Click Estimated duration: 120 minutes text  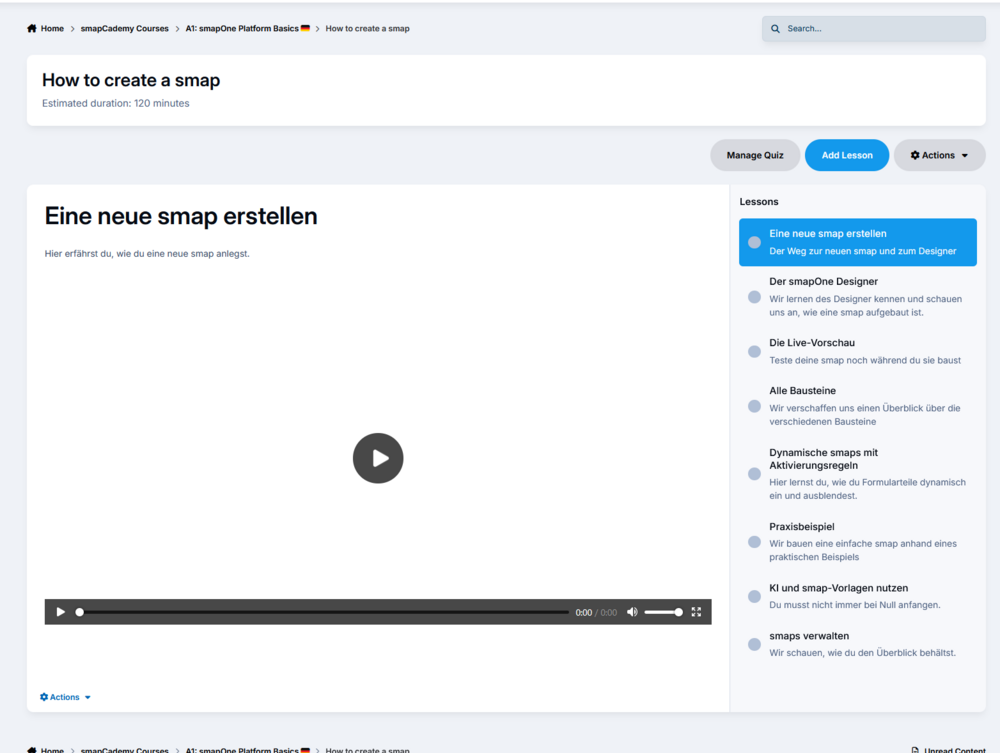(x=115, y=103)
